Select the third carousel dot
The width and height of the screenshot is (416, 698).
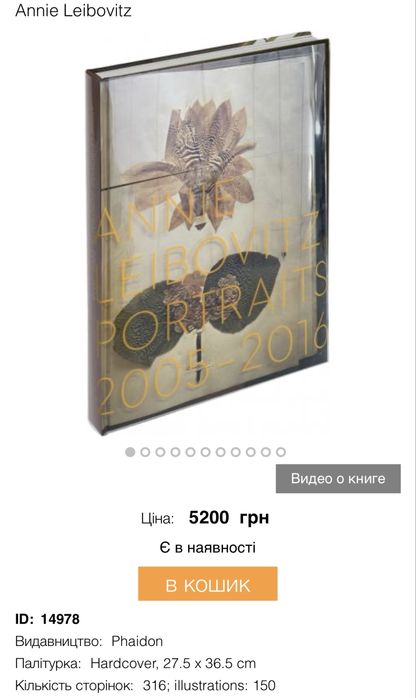point(160,452)
